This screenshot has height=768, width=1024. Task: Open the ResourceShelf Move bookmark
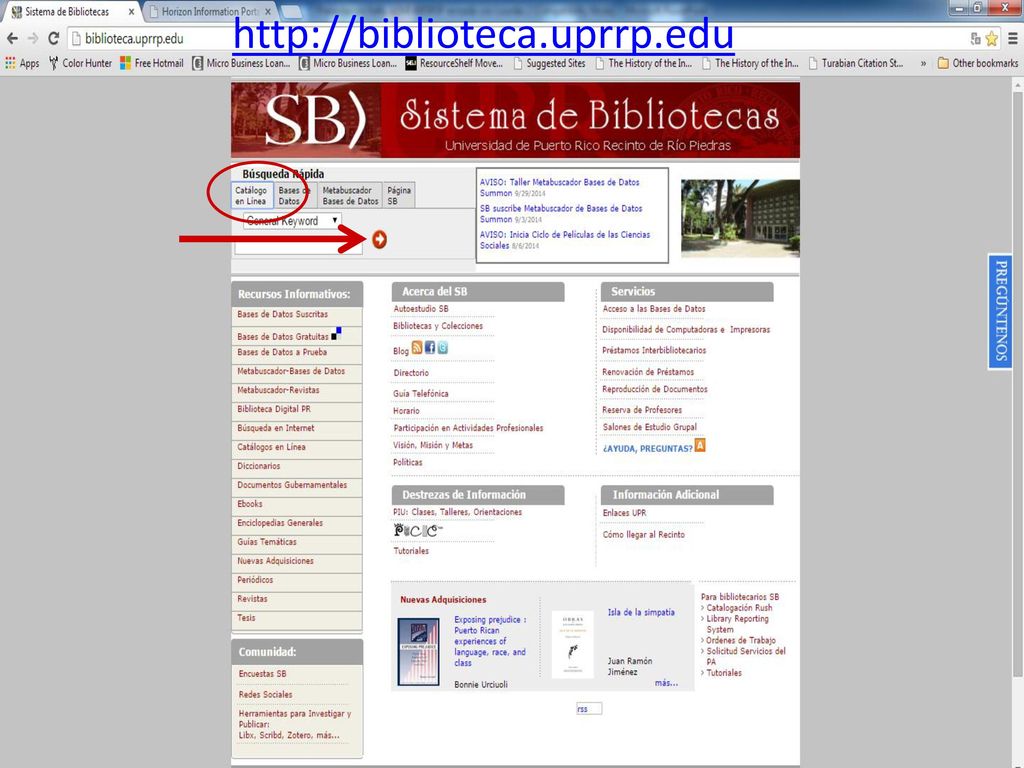pyautogui.click(x=455, y=63)
